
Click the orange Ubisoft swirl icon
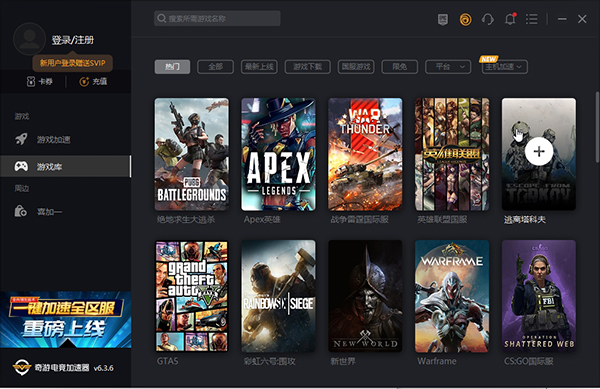pos(465,19)
